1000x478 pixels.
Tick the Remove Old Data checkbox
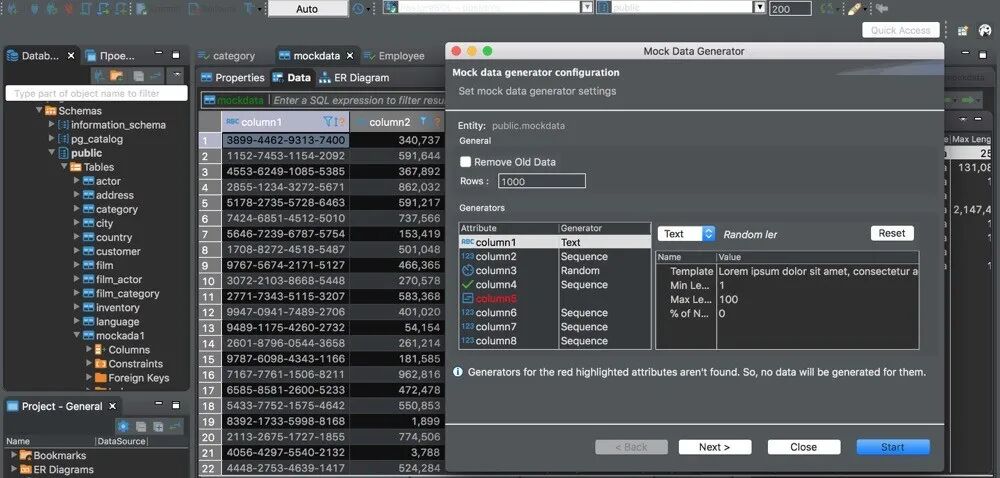pyautogui.click(x=466, y=162)
